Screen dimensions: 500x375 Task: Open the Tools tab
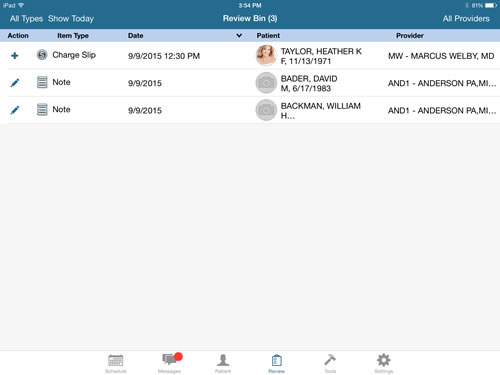(330, 364)
